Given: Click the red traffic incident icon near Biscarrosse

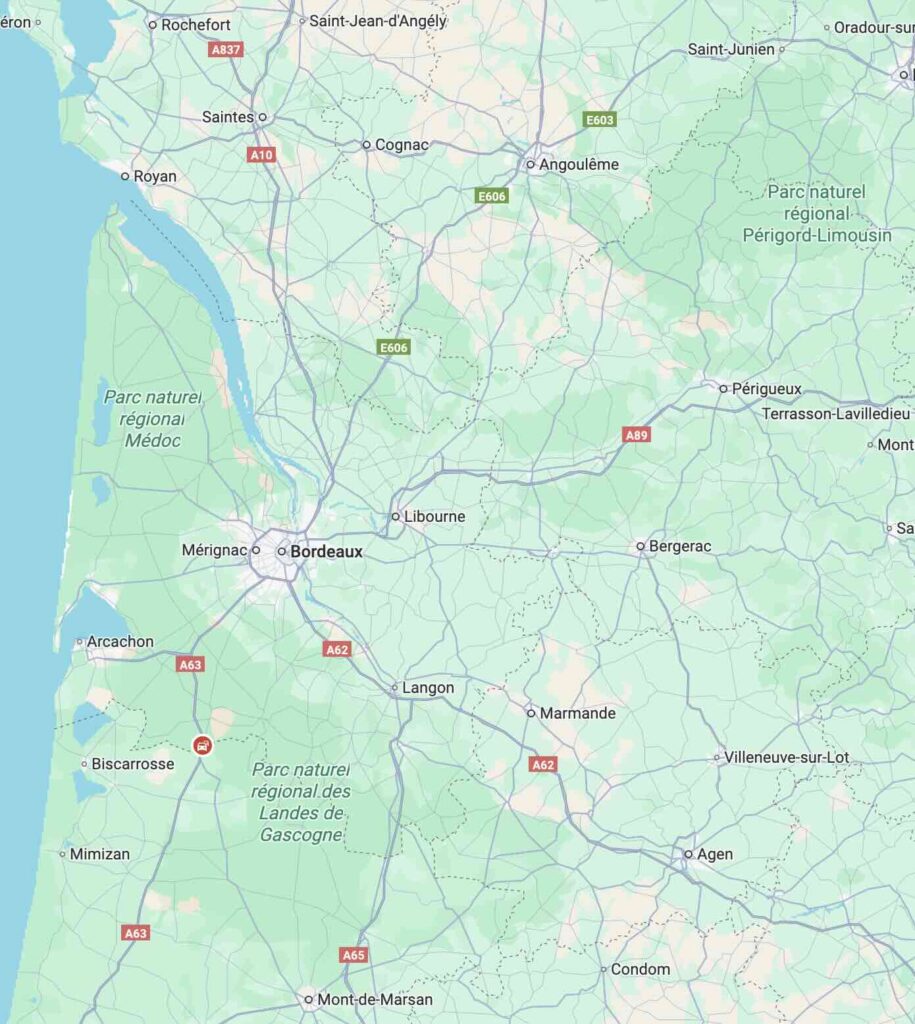Looking at the screenshot, I should click(x=202, y=745).
